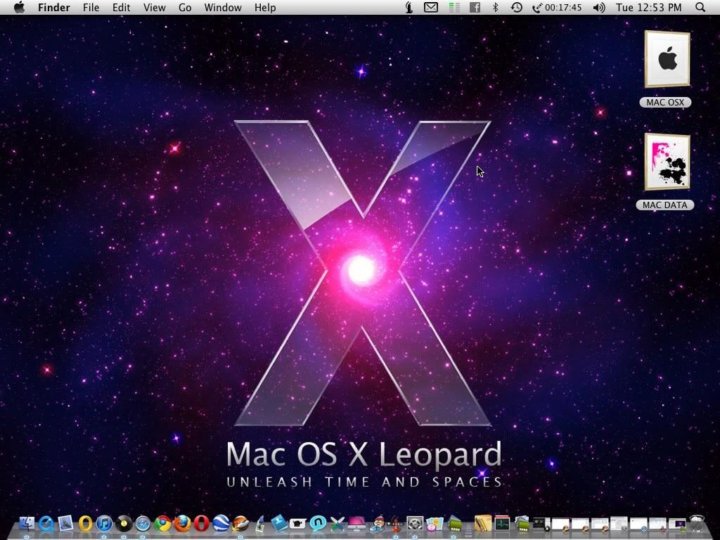Launch Opera from the dock
This screenshot has height=540, width=720.
(202, 523)
